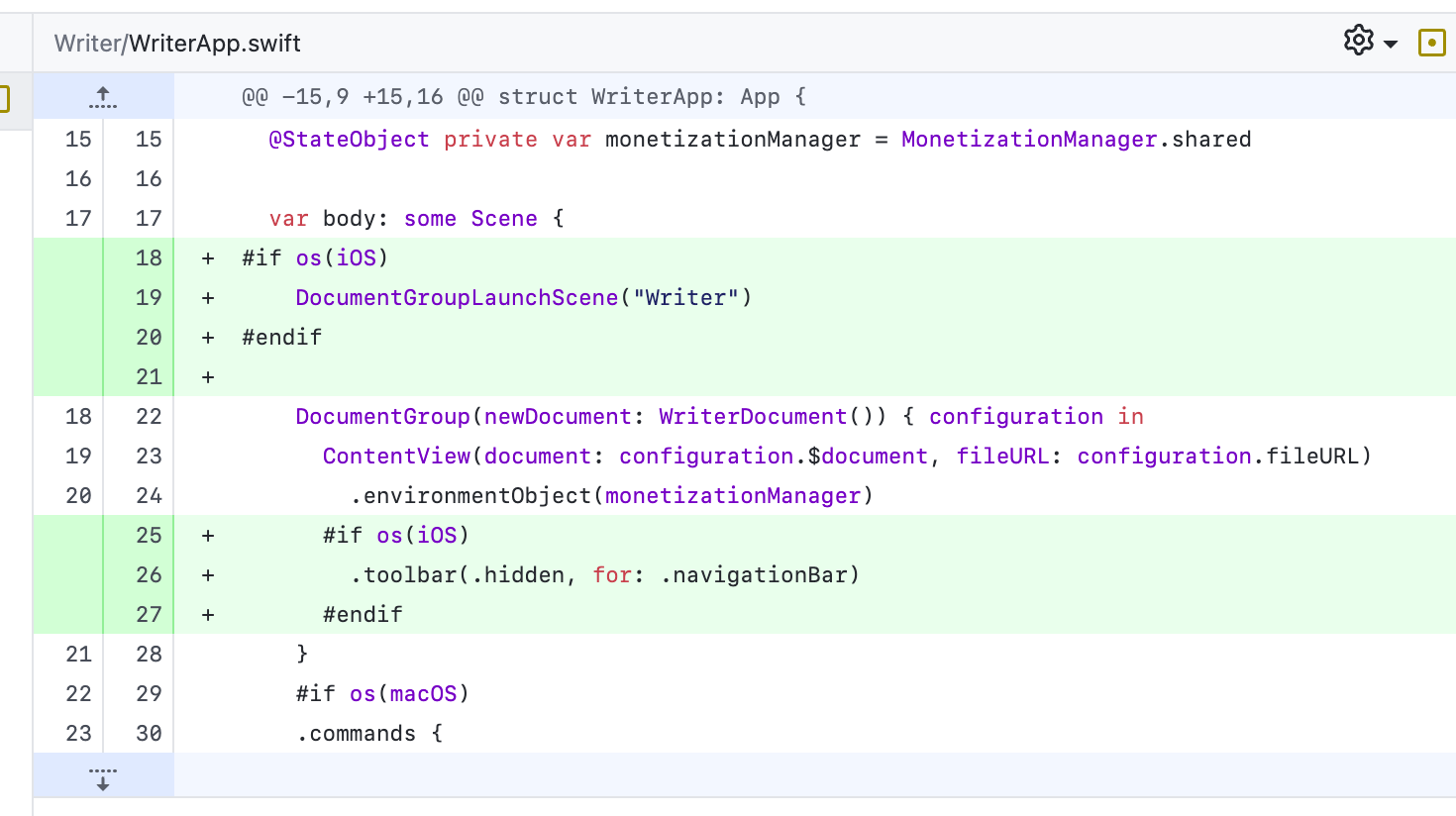
Task: Select new line number 18
Action: point(149,258)
